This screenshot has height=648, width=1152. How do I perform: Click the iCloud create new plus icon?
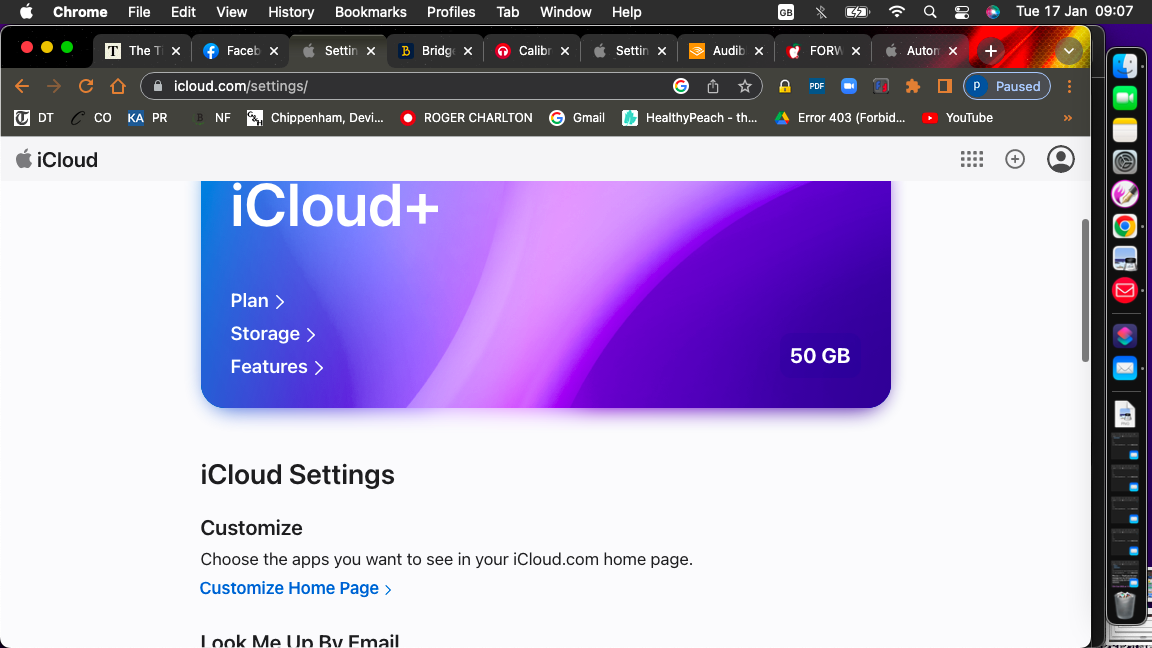point(1015,159)
